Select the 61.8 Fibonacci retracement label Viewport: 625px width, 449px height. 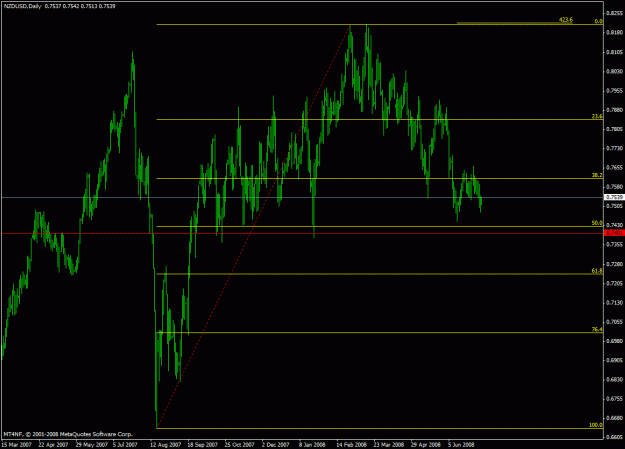597,271
